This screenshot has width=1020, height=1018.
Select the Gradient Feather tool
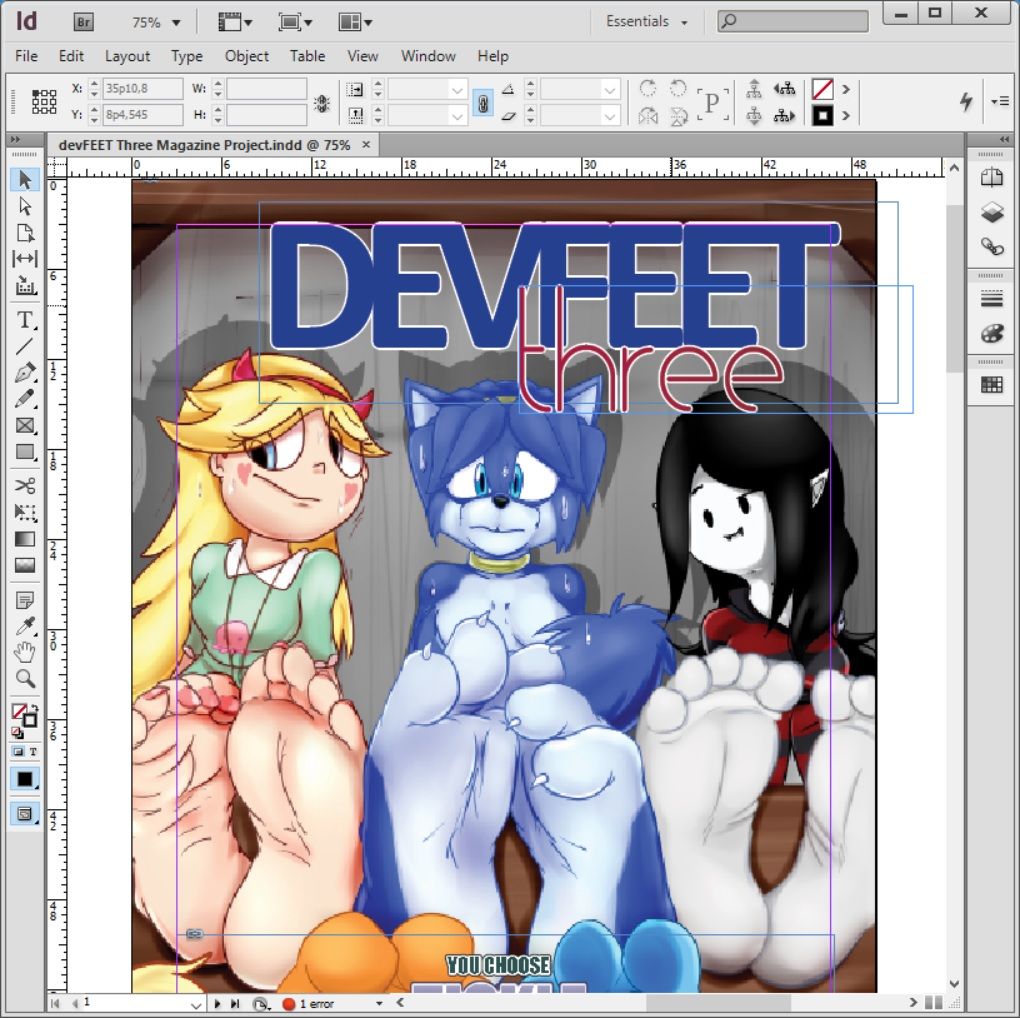[25, 565]
